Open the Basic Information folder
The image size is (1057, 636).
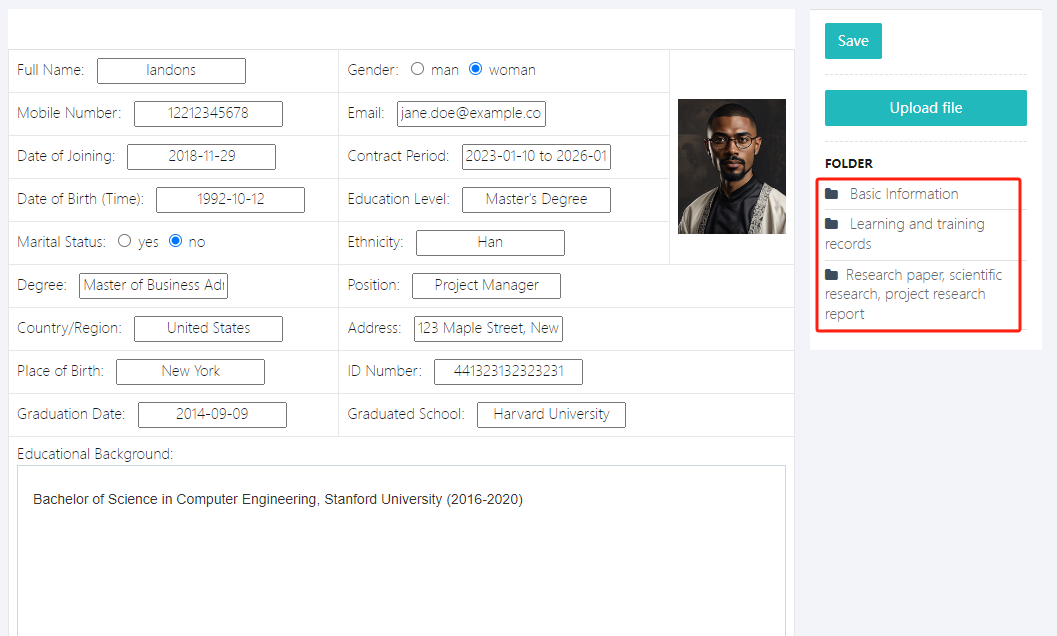[x=903, y=194]
